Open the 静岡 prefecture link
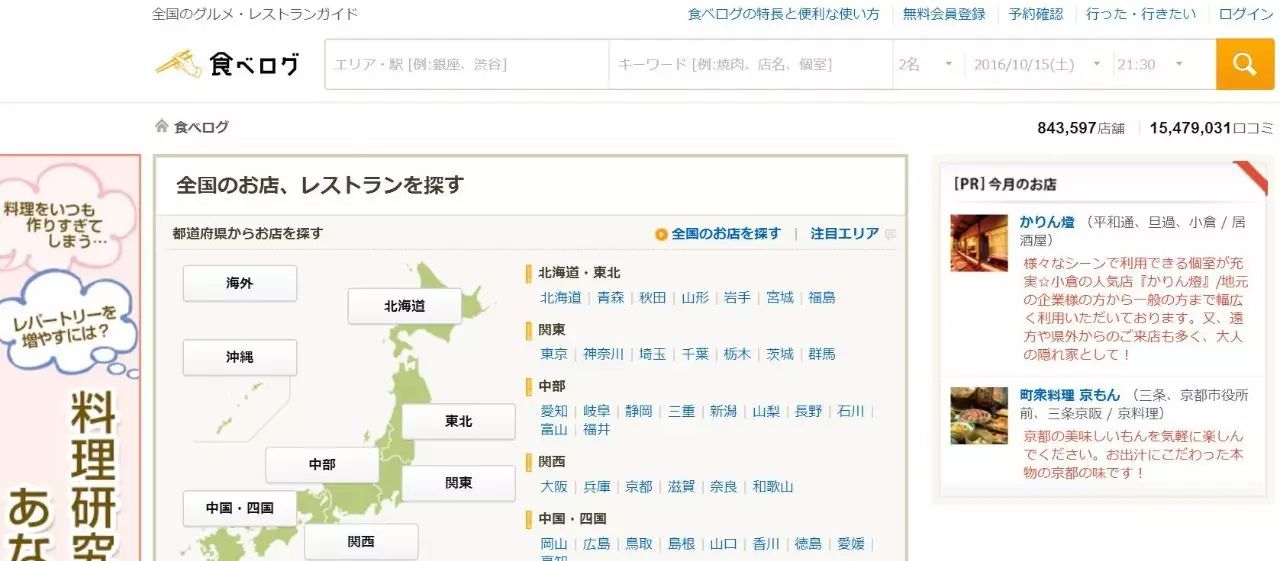 639,411
